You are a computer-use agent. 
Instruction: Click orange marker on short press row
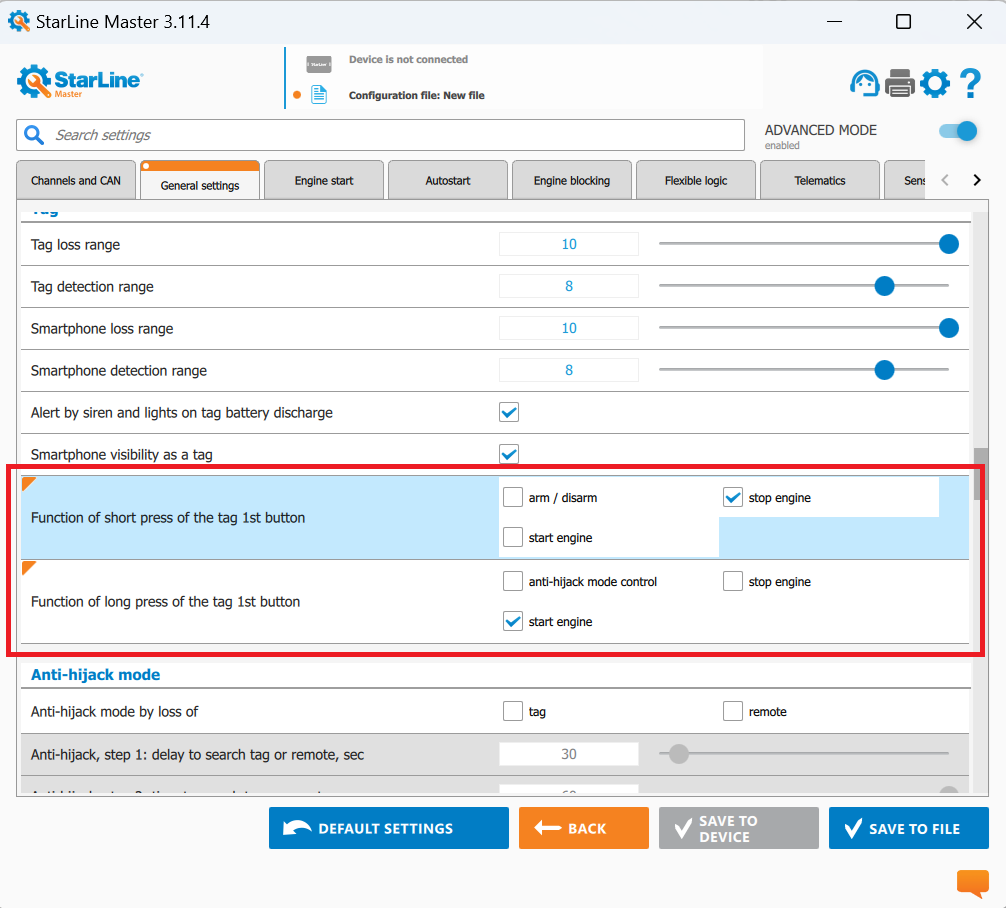(28, 483)
